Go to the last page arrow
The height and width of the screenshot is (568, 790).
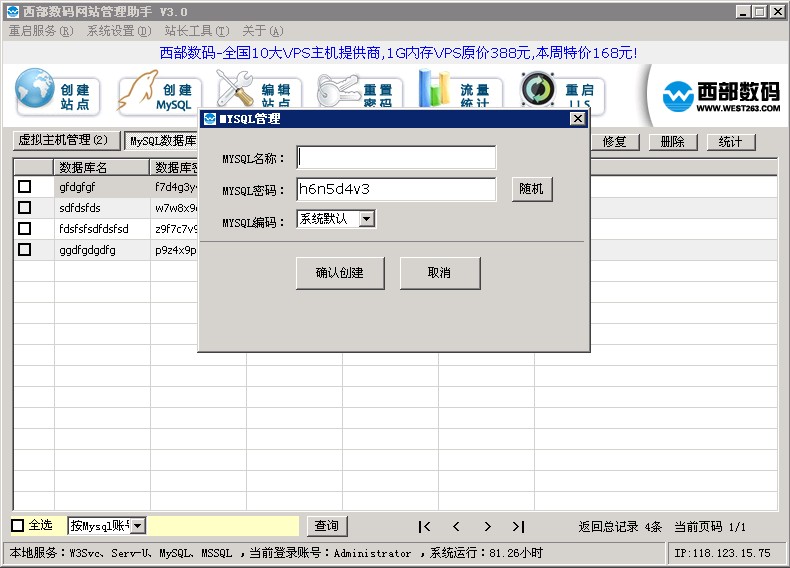click(518, 526)
